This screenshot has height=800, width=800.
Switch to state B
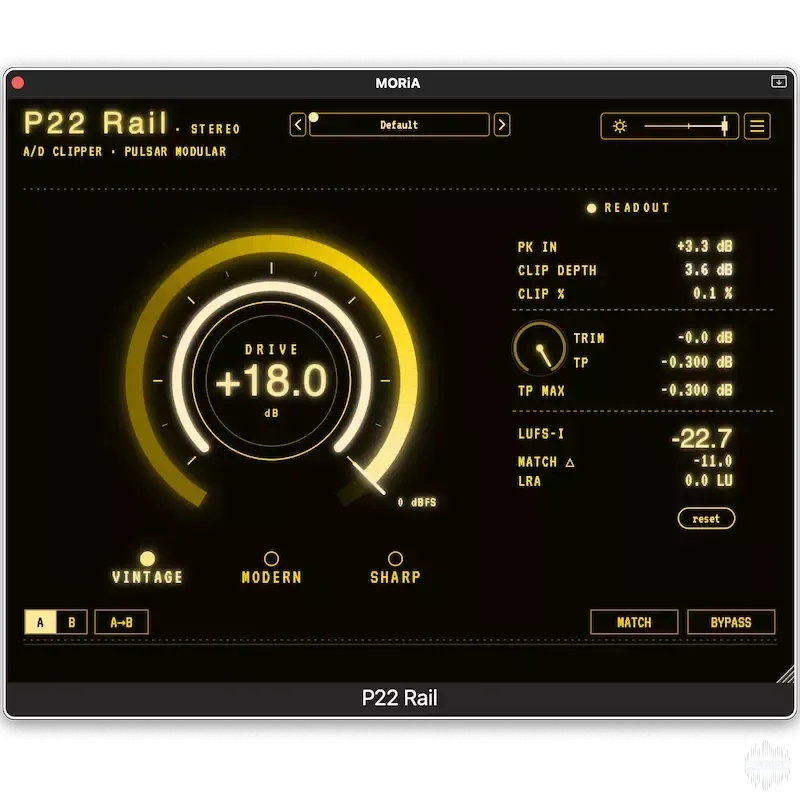click(x=71, y=622)
